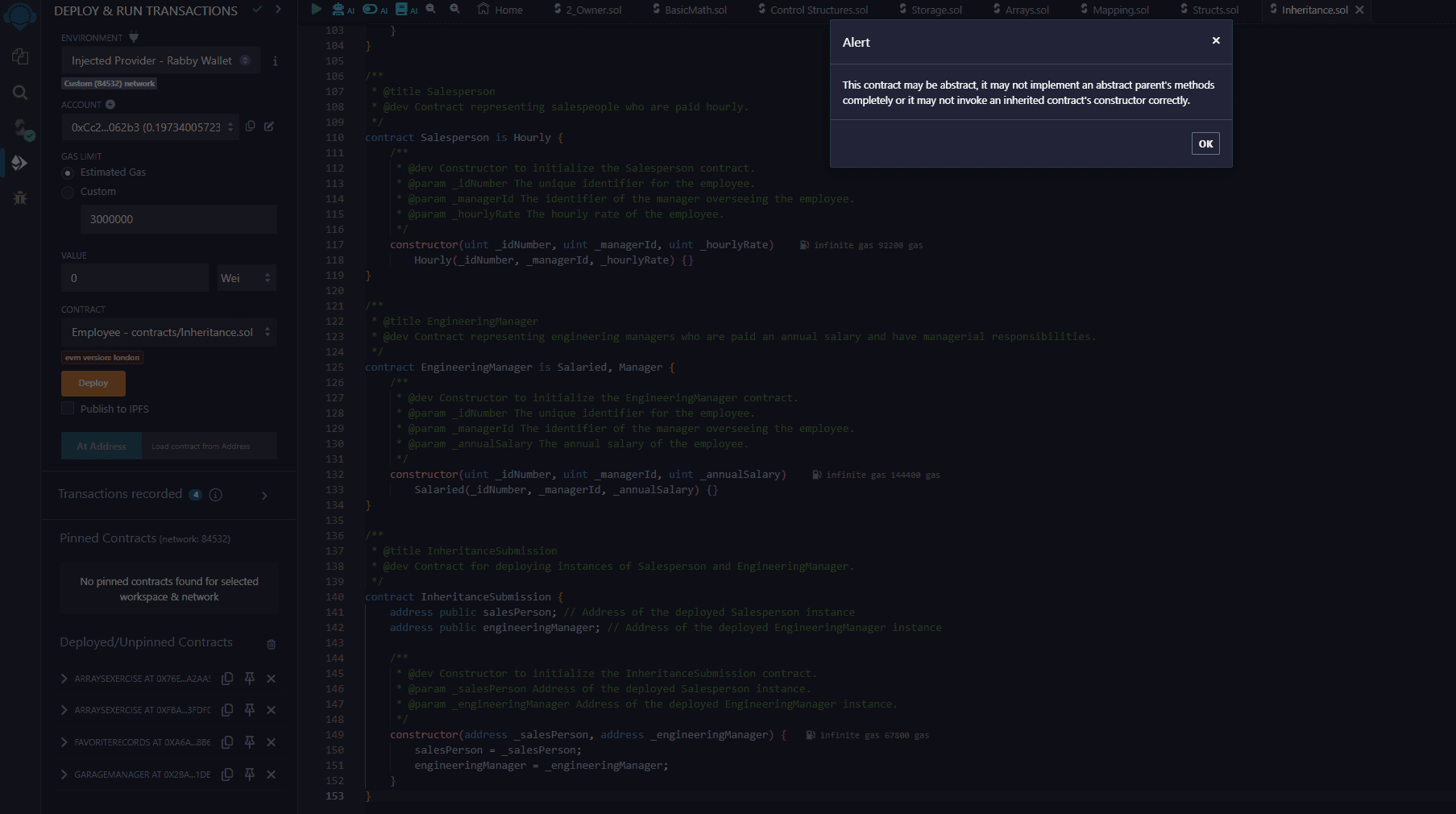Click the Transactions recorded info icon
The width and height of the screenshot is (1456, 814).
[216, 495]
